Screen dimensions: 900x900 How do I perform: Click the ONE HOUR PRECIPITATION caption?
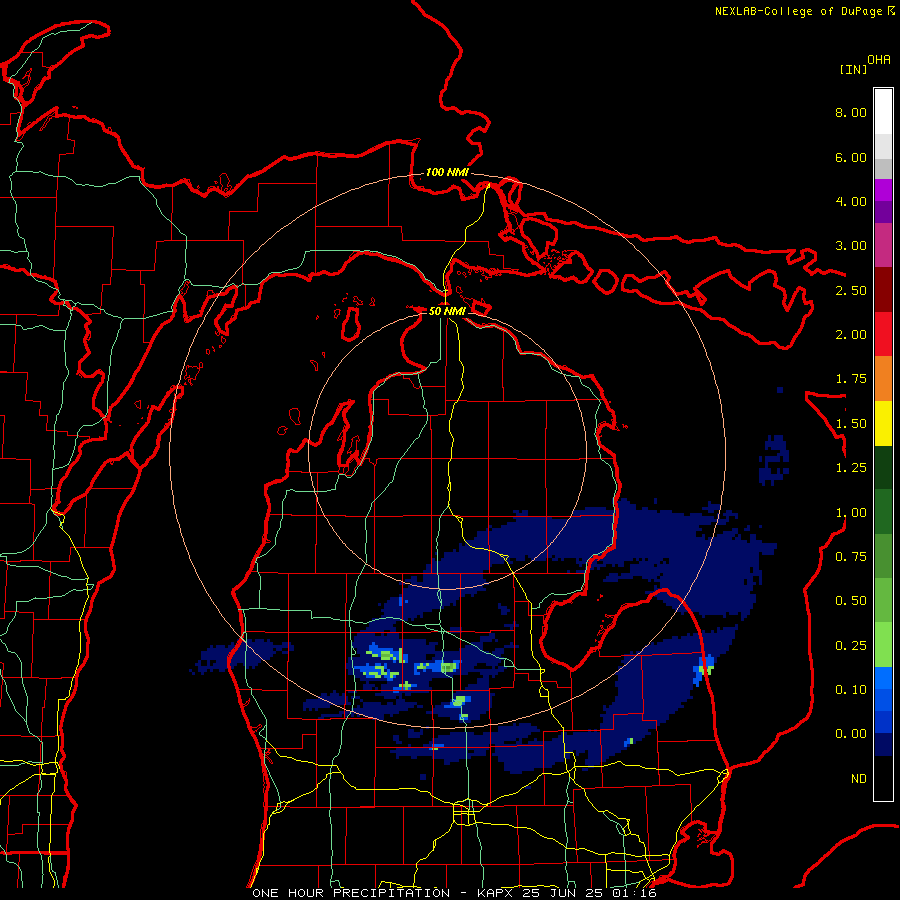click(351, 893)
